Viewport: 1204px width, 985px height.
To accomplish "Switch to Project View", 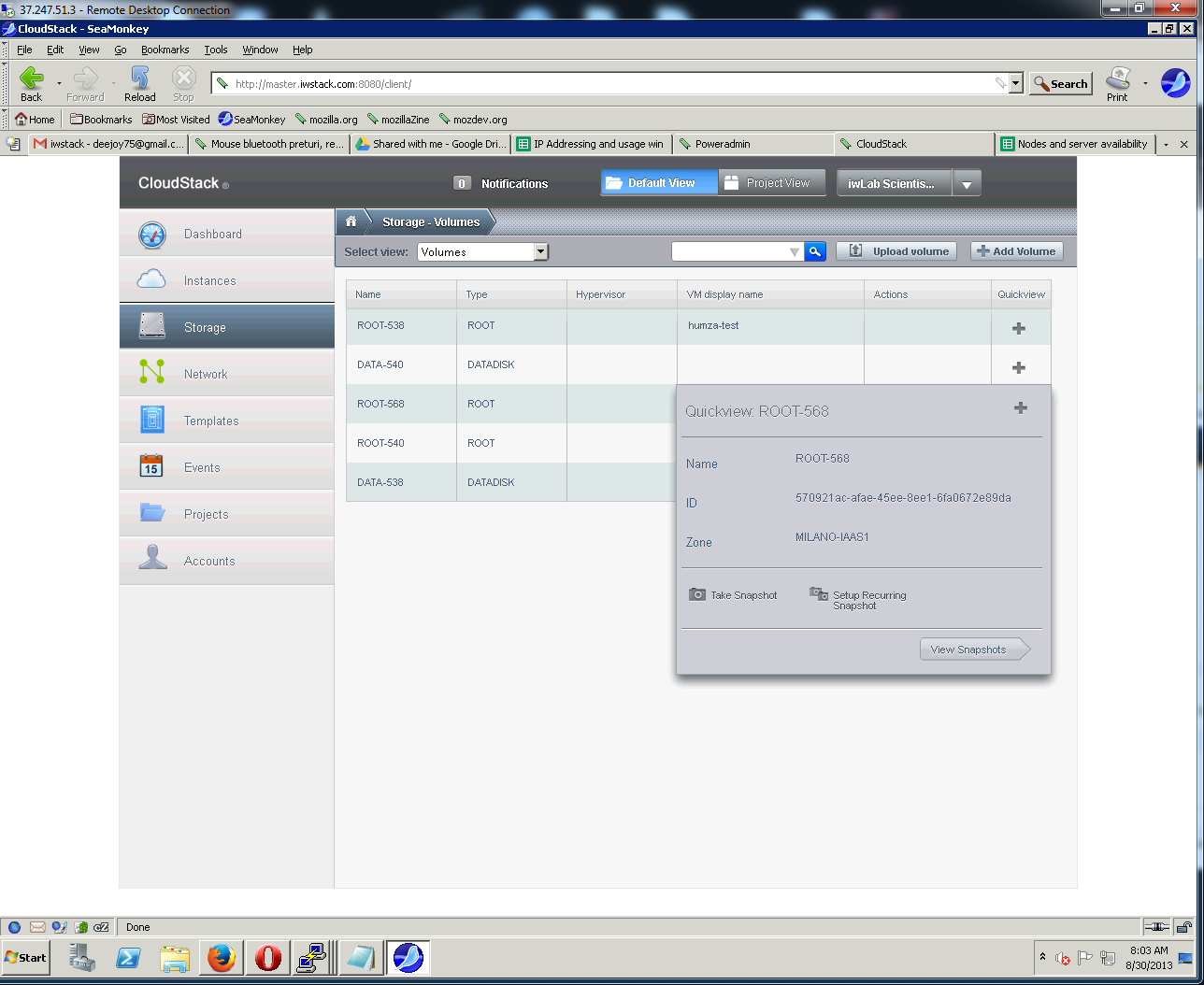I will [x=770, y=183].
